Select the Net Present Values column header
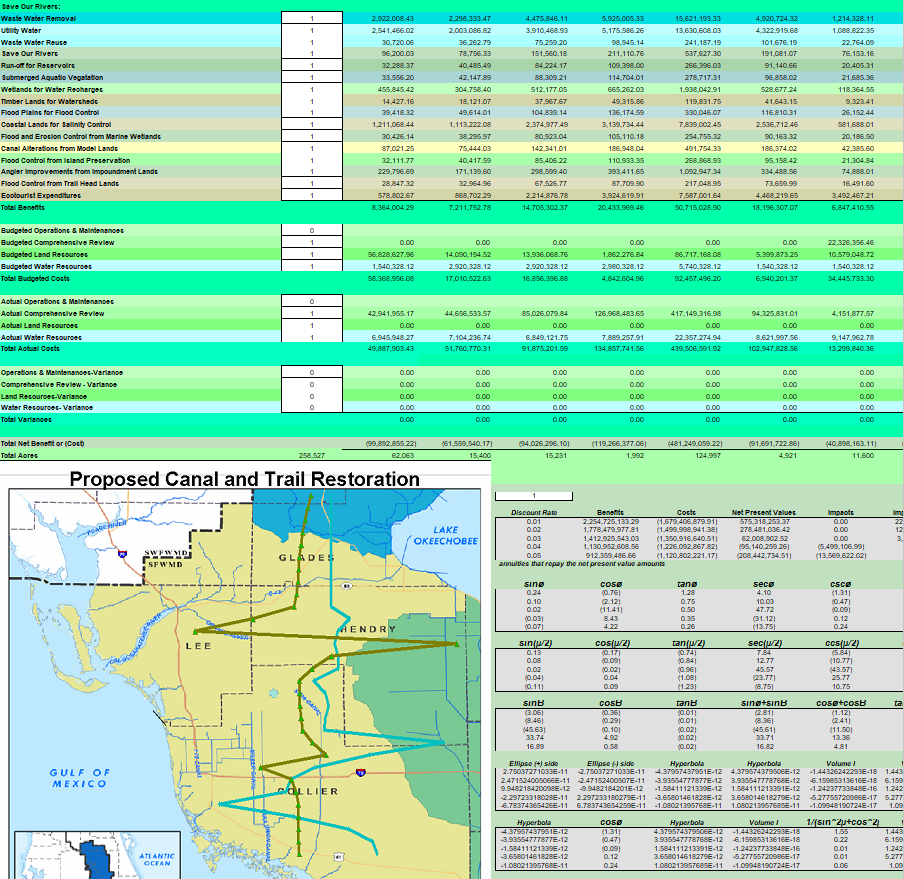904x879 pixels. [x=762, y=512]
